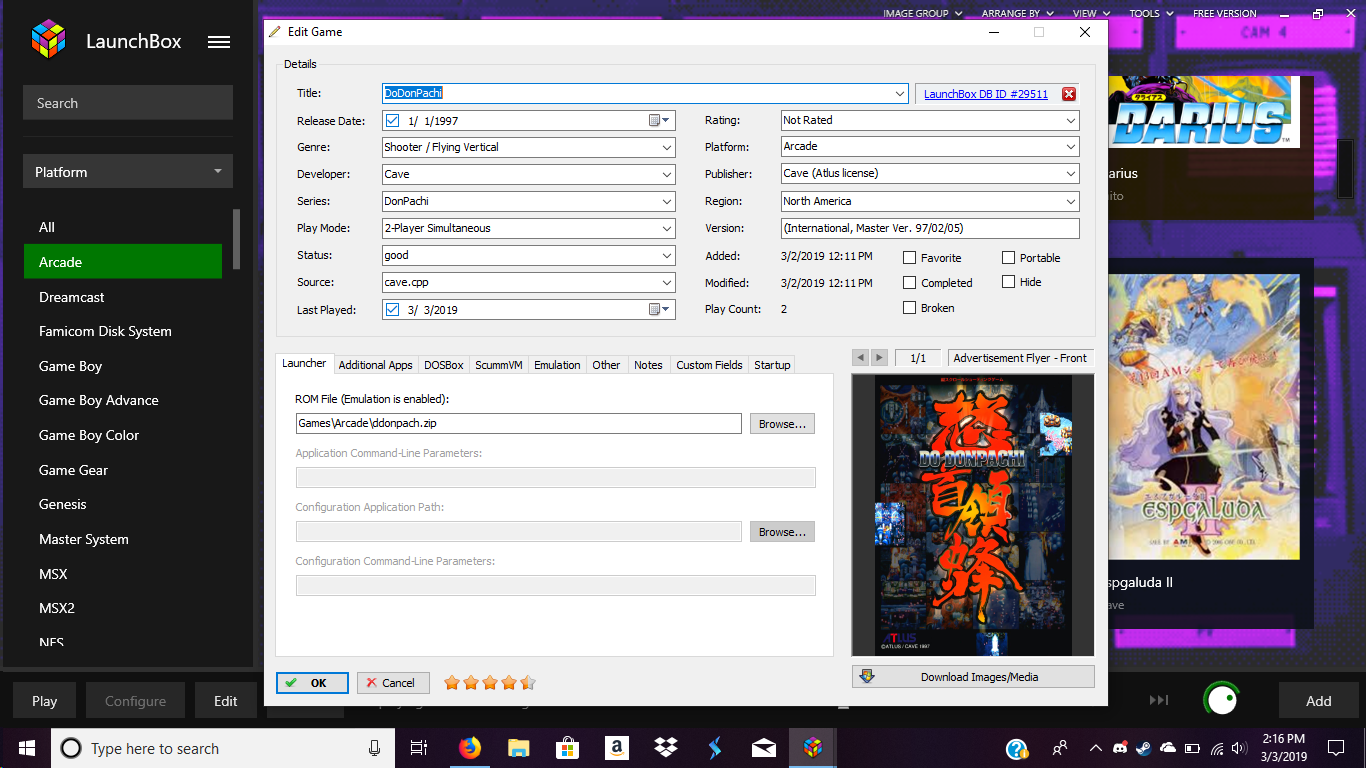The width and height of the screenshot is (1366, 768).
Task: Set rating to five stars
Action: [528, 683]
